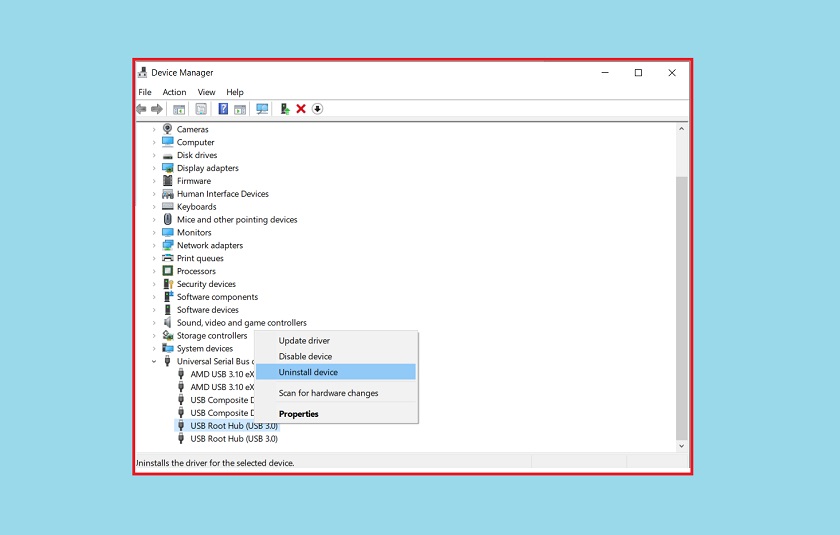
Task: Expand the Network adapters node
Action: pos(154,246)
